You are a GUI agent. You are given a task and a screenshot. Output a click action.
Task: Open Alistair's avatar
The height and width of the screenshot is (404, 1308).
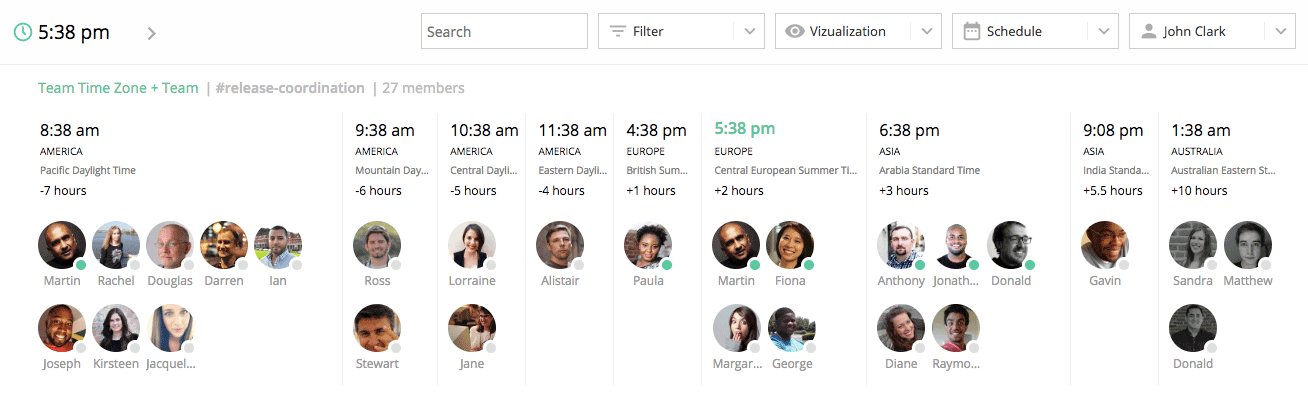click(x=560, y=246)
